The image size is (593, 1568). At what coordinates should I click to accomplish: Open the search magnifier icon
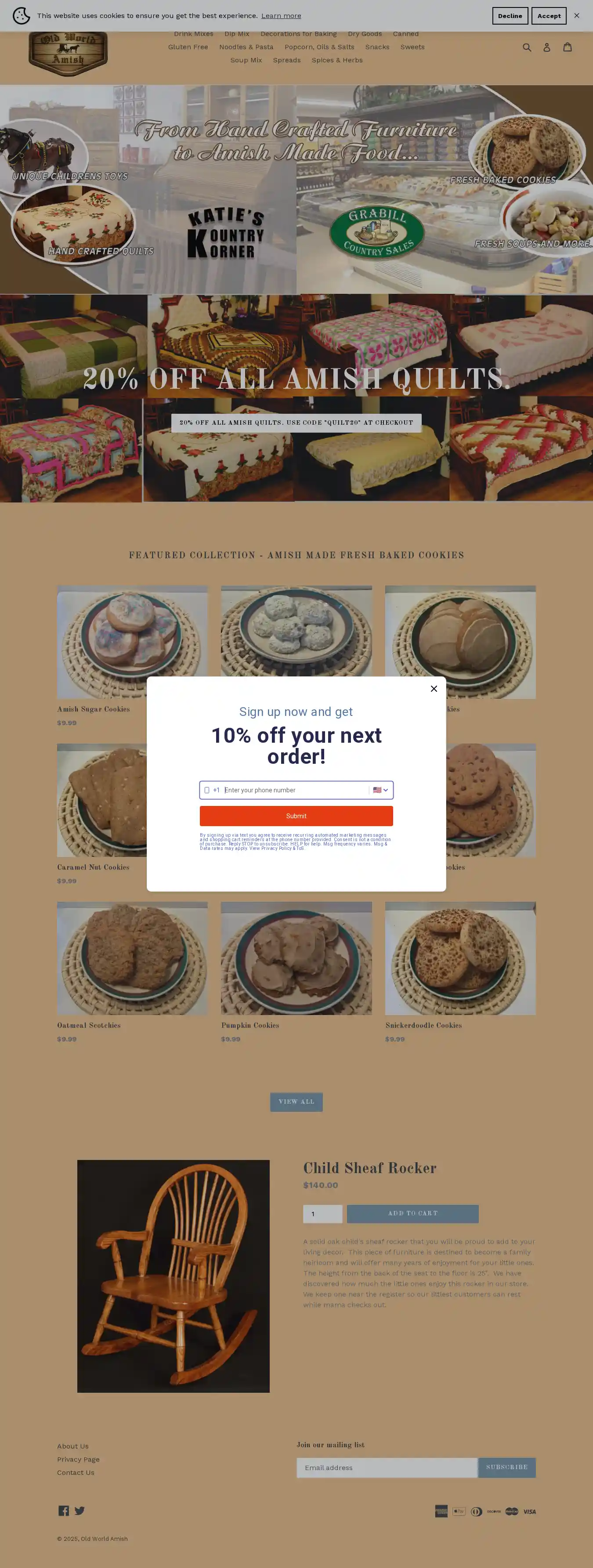[x=527, y=47]
